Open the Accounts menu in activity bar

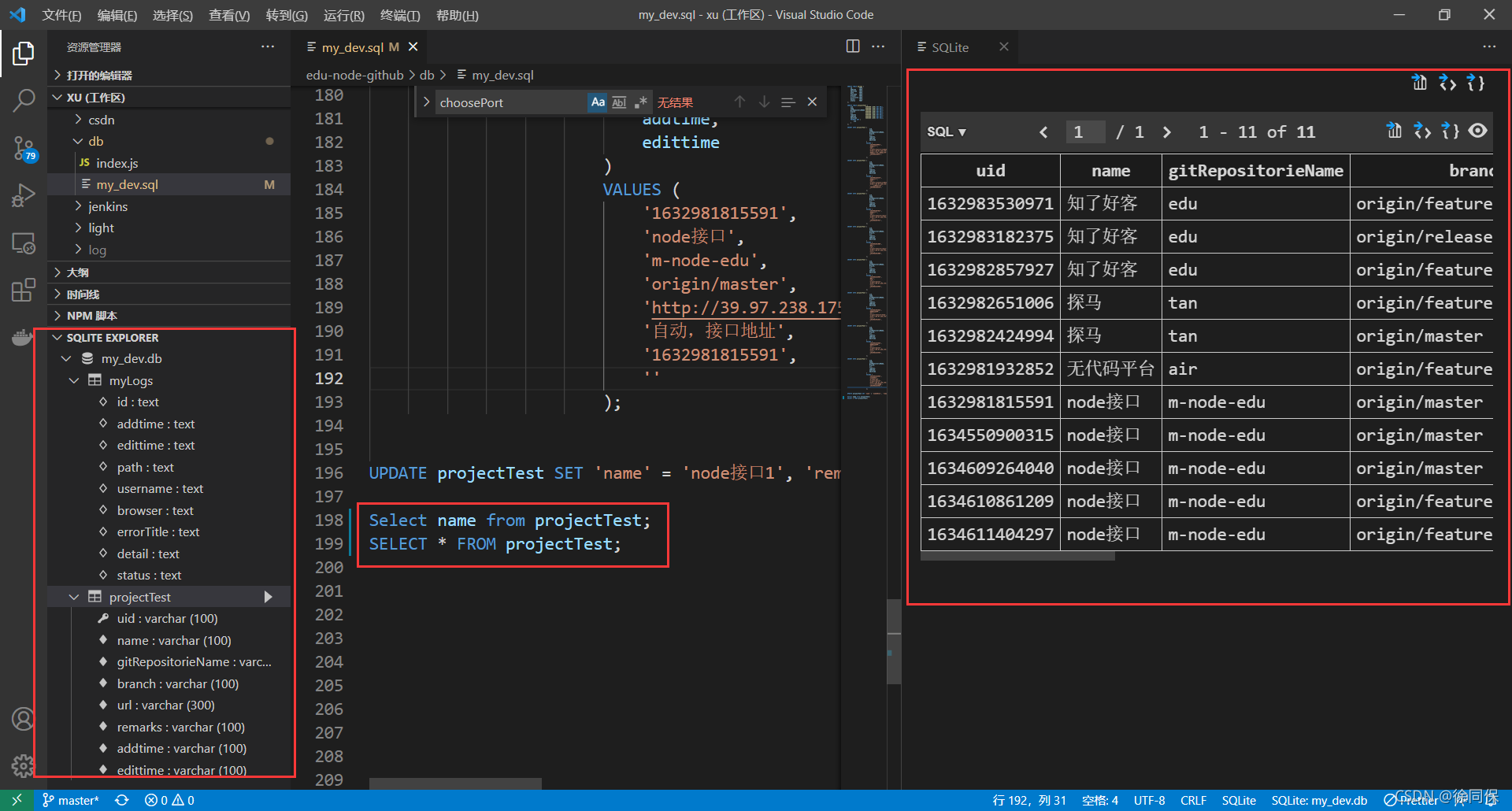click(24, 719)
